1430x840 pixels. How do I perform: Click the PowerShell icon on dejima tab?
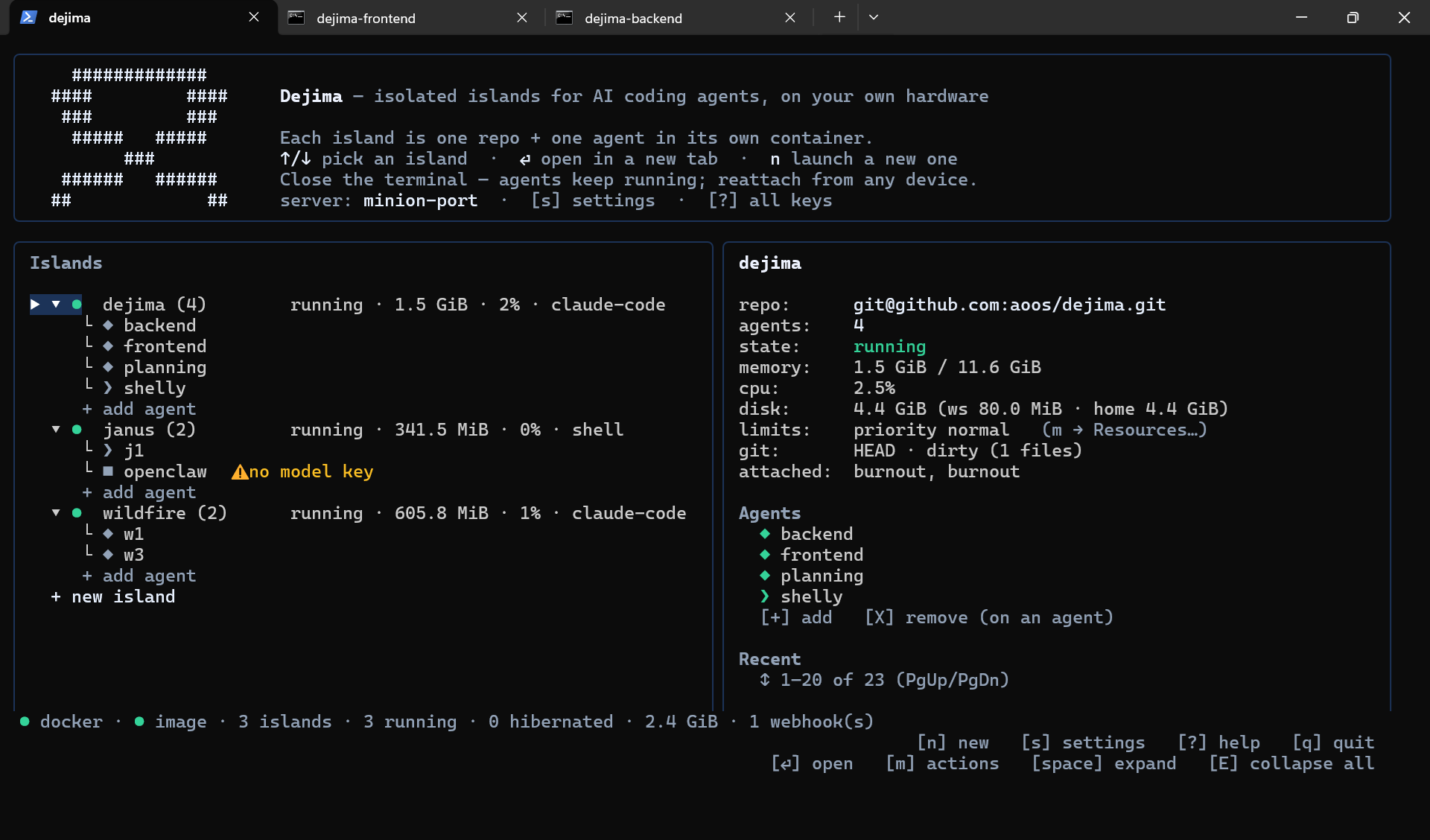[29, 17]
